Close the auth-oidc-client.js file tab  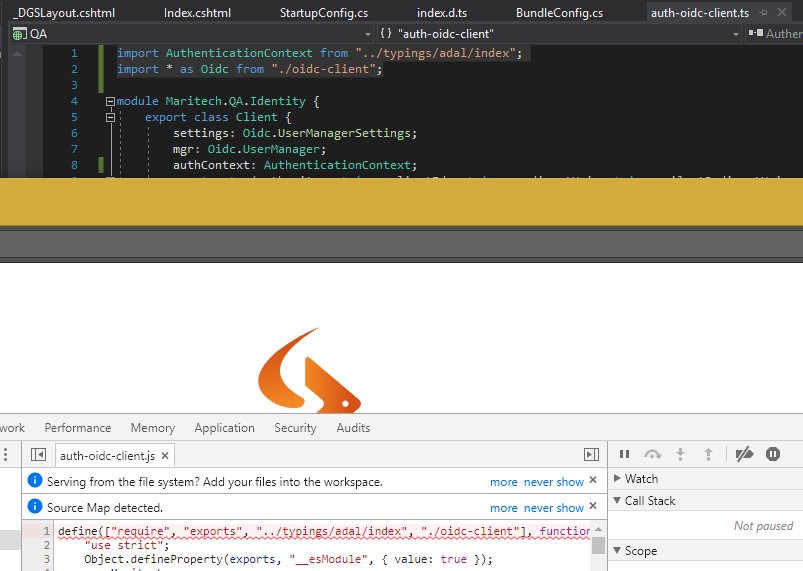tap(165, 455)
